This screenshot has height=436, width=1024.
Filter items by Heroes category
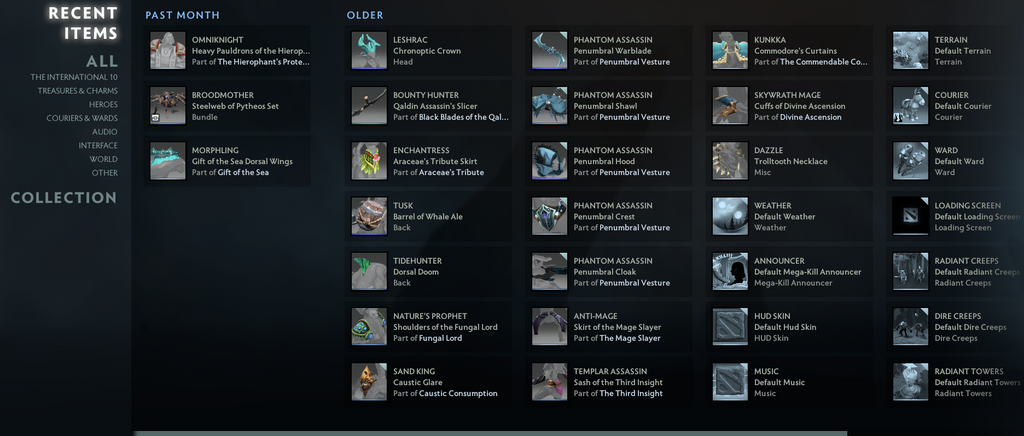(x=103, y=104)
